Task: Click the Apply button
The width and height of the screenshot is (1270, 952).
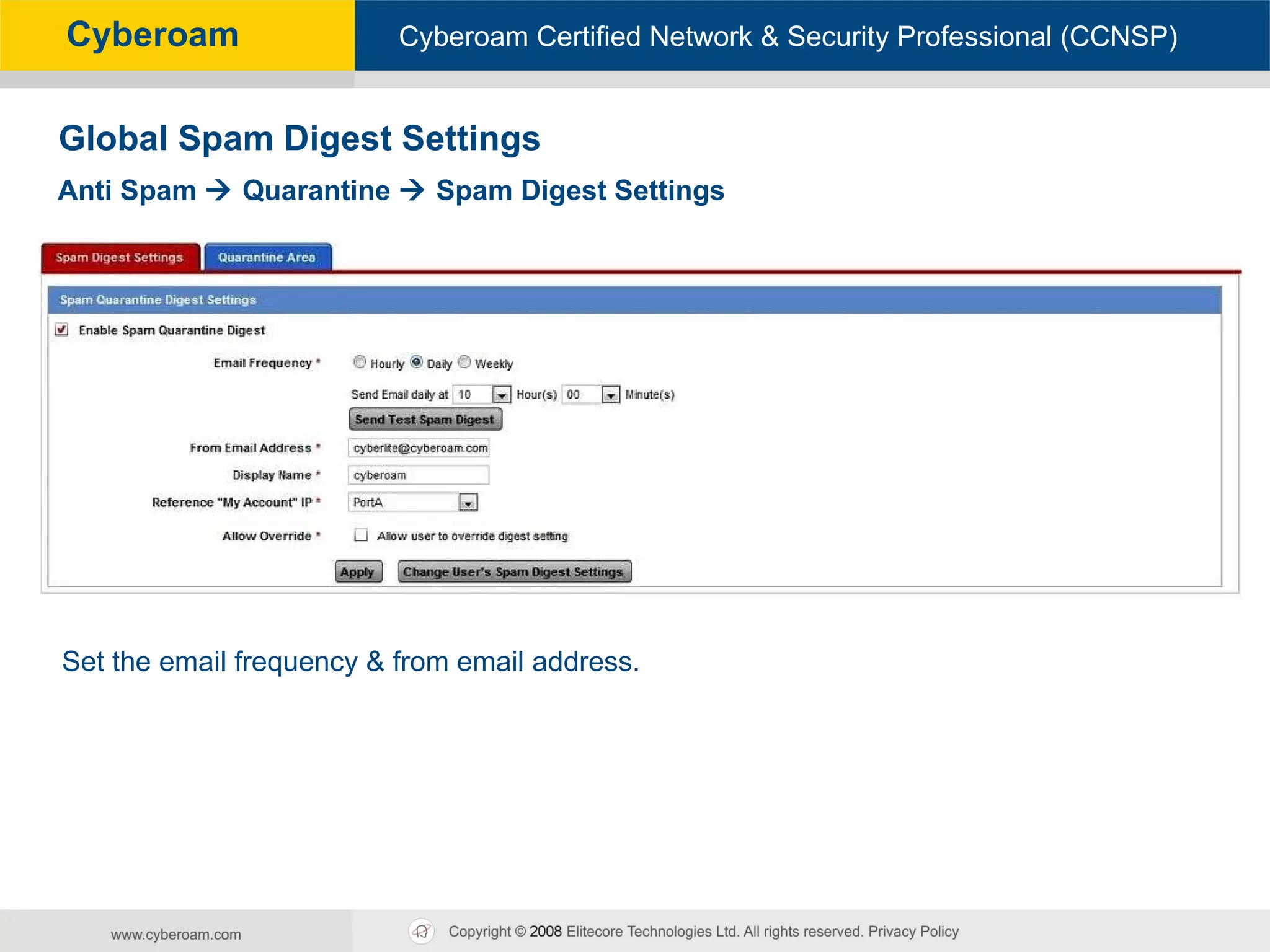Action: click(x=358, y=571)
